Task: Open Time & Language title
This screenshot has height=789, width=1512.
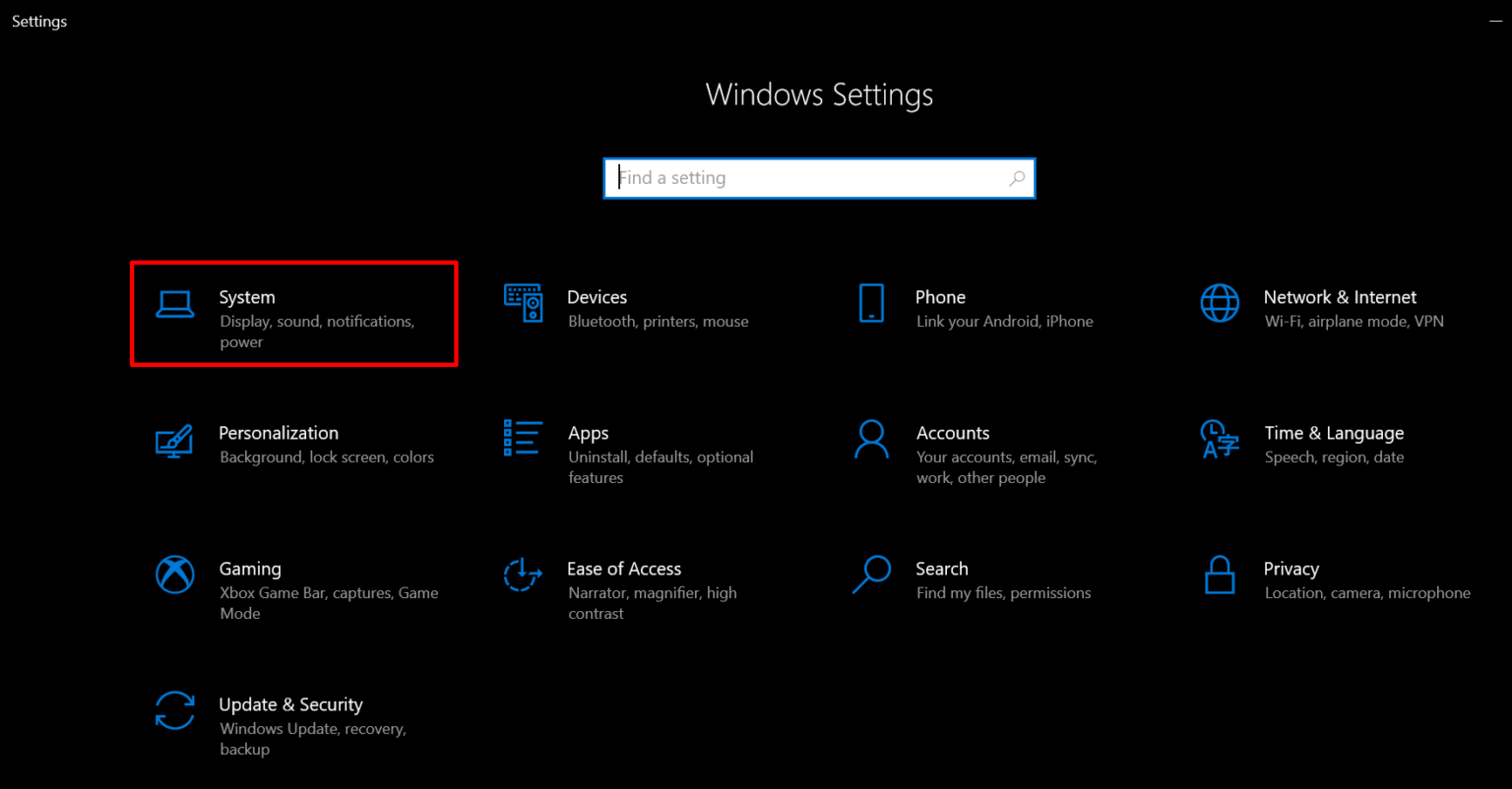Action: (1334, 434)
